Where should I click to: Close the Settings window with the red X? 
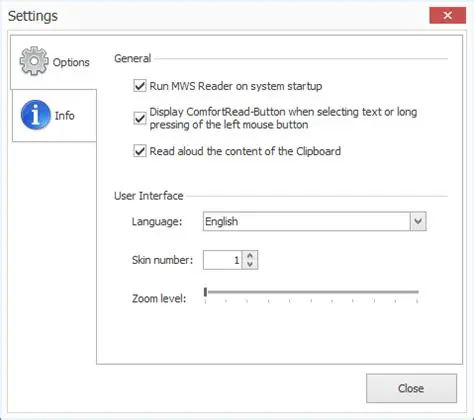click(x=448, y=15)
